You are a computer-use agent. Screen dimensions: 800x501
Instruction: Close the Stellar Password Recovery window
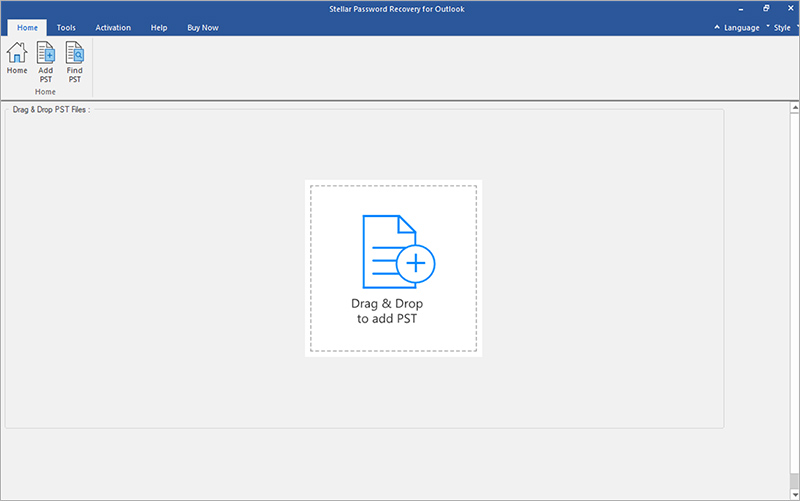pos(790,8)
